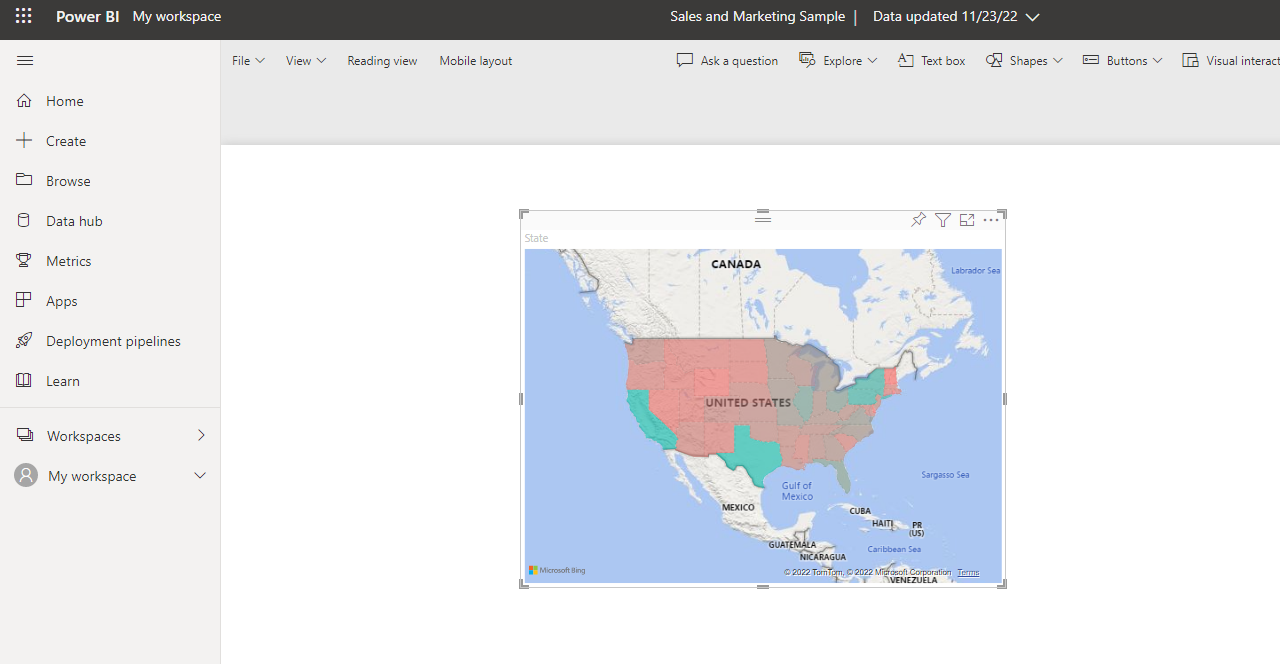
Task: Click the Power BI brand link
Action: coord(87,16)
